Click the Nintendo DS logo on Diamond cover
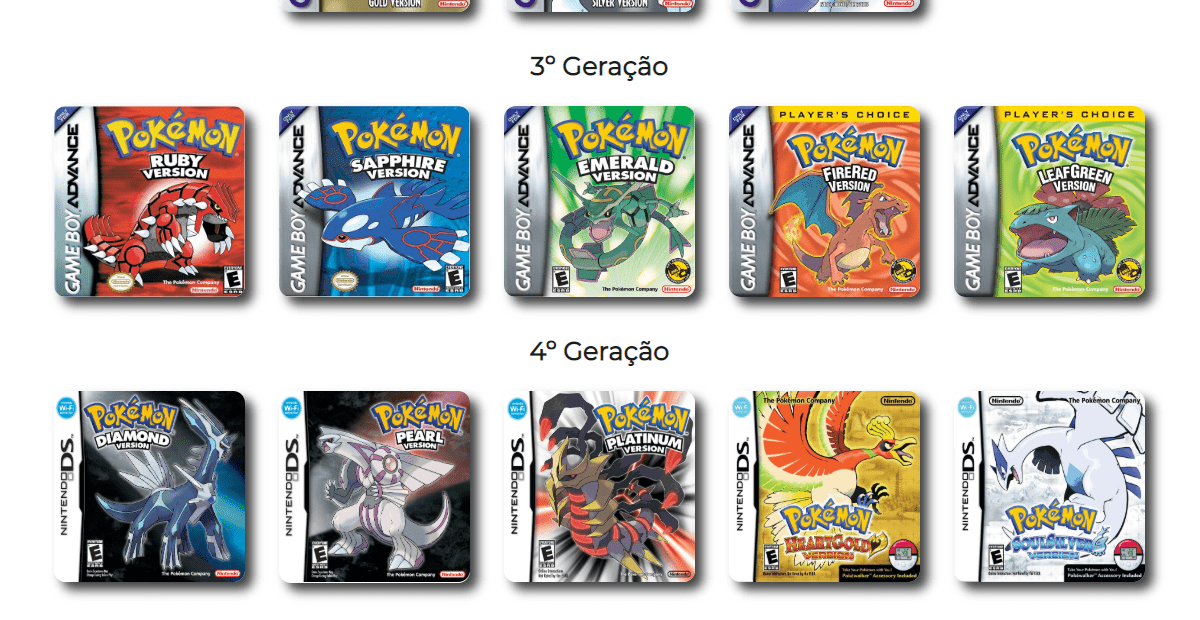This screenshot has width=1200, height=620. (x=67, y=485)
